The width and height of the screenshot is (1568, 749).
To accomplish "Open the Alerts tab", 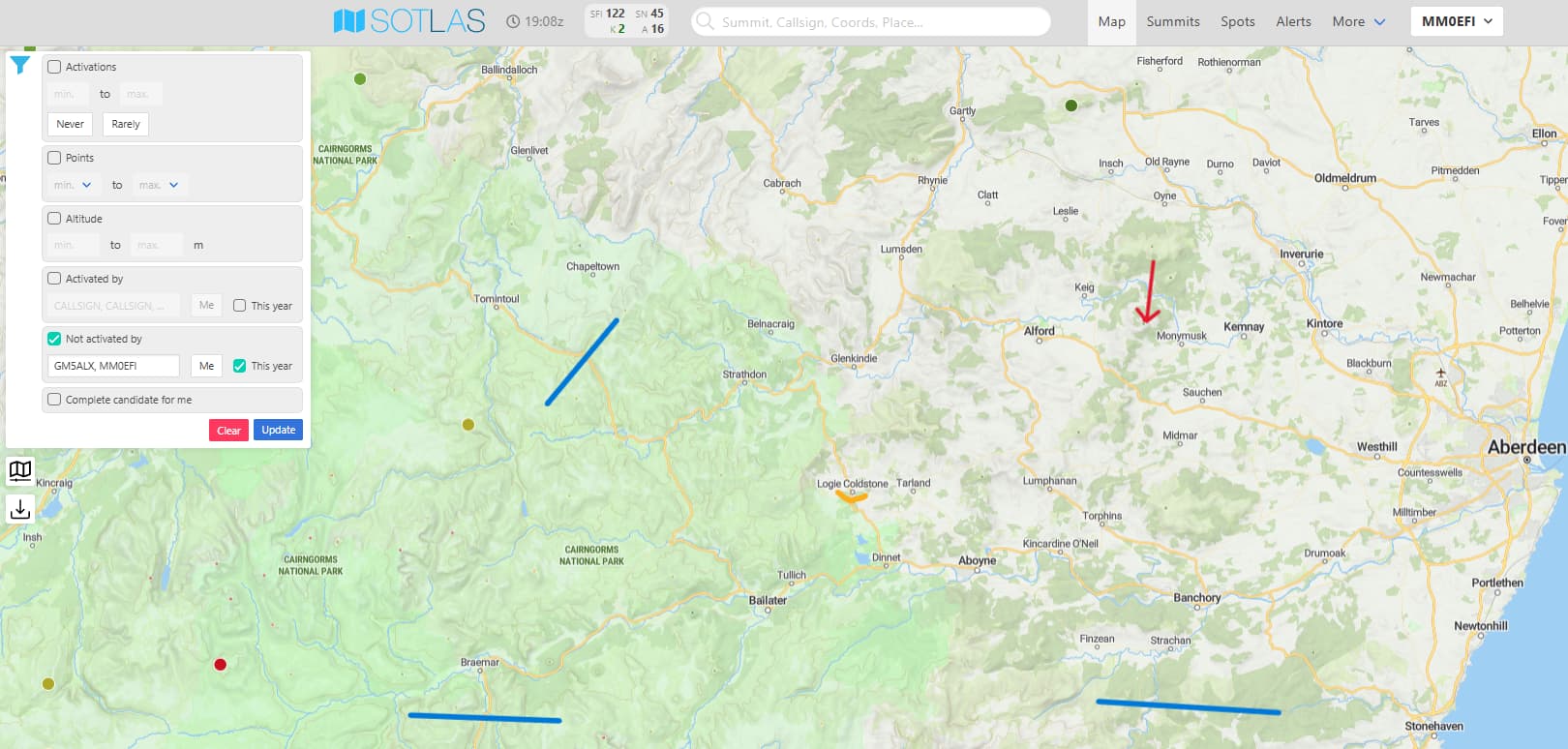I will pyautogui.click(x=1293, y=21).
